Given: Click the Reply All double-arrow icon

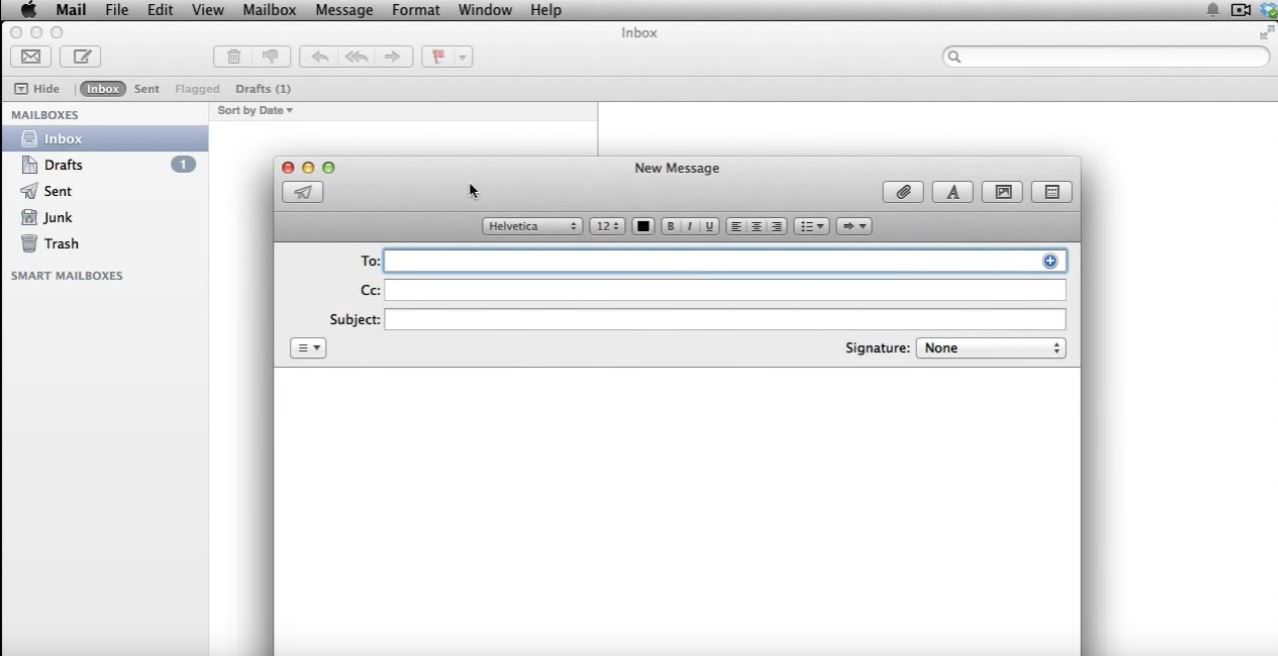Looking at the screenshot, I should tap(356, 57).
